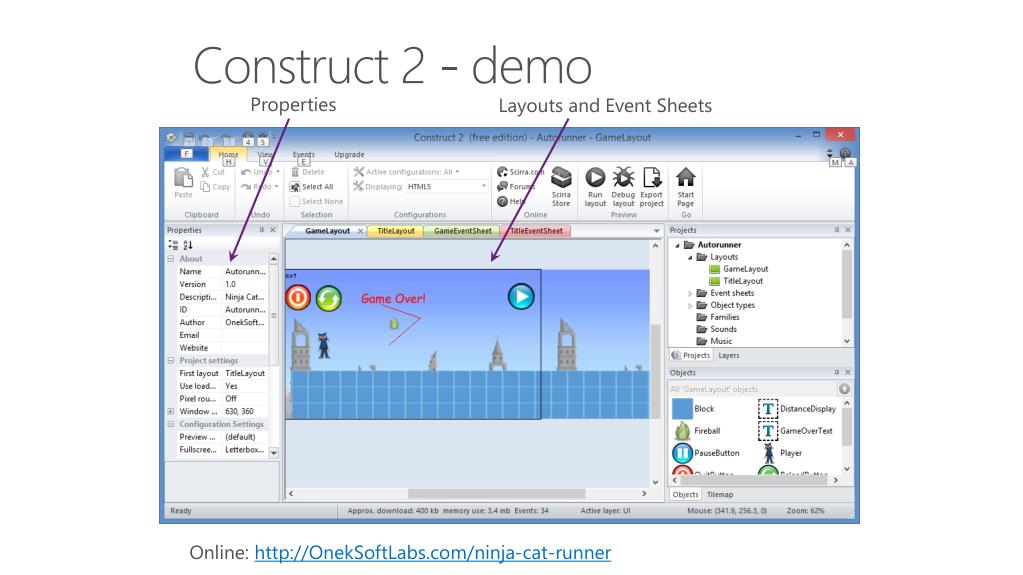The height and width of the screenshot is (575, 1023).
Task: Select the GameOverText object
Action: (795, 431)
